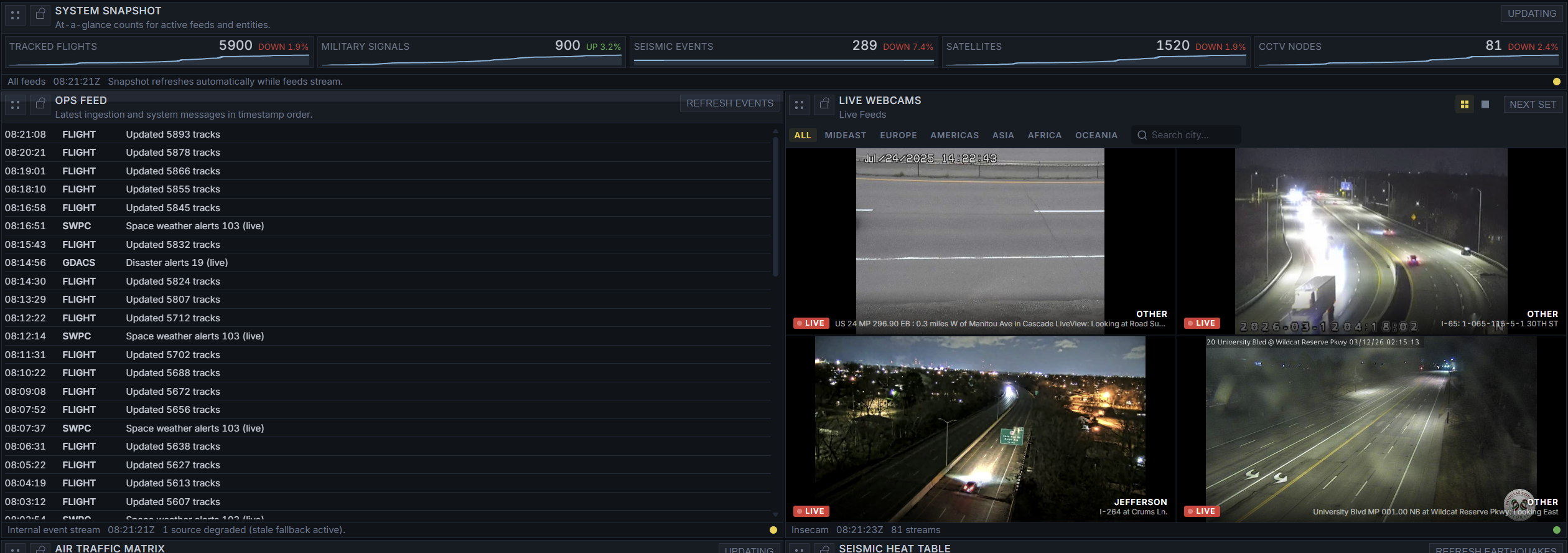Click LIVE badge on I-65 webcam
The height and width of the screenshot is (553, 1568).
pyautogui.click(x=1202, y=323)
